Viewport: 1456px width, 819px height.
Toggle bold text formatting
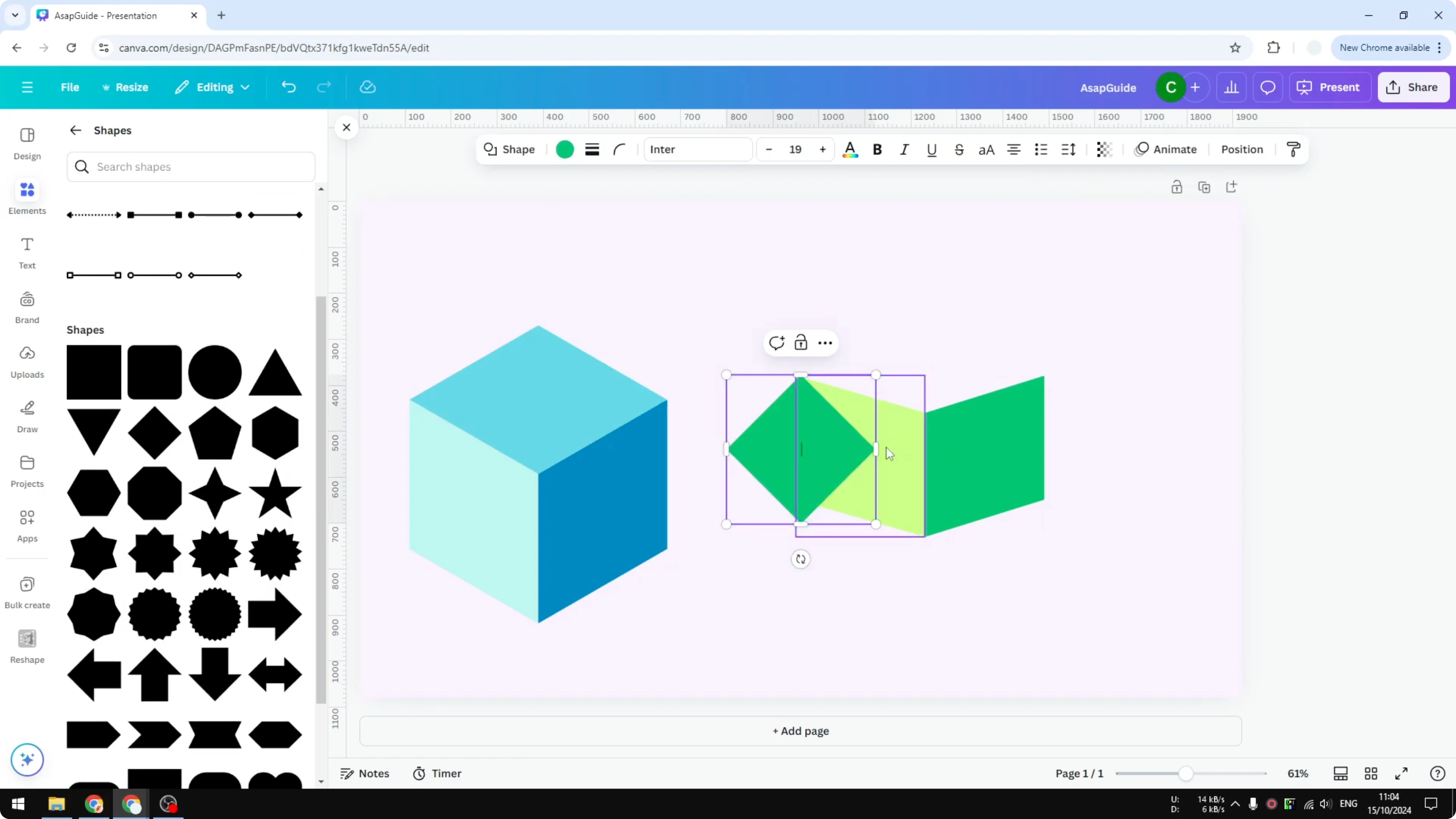tap(877, 149)
